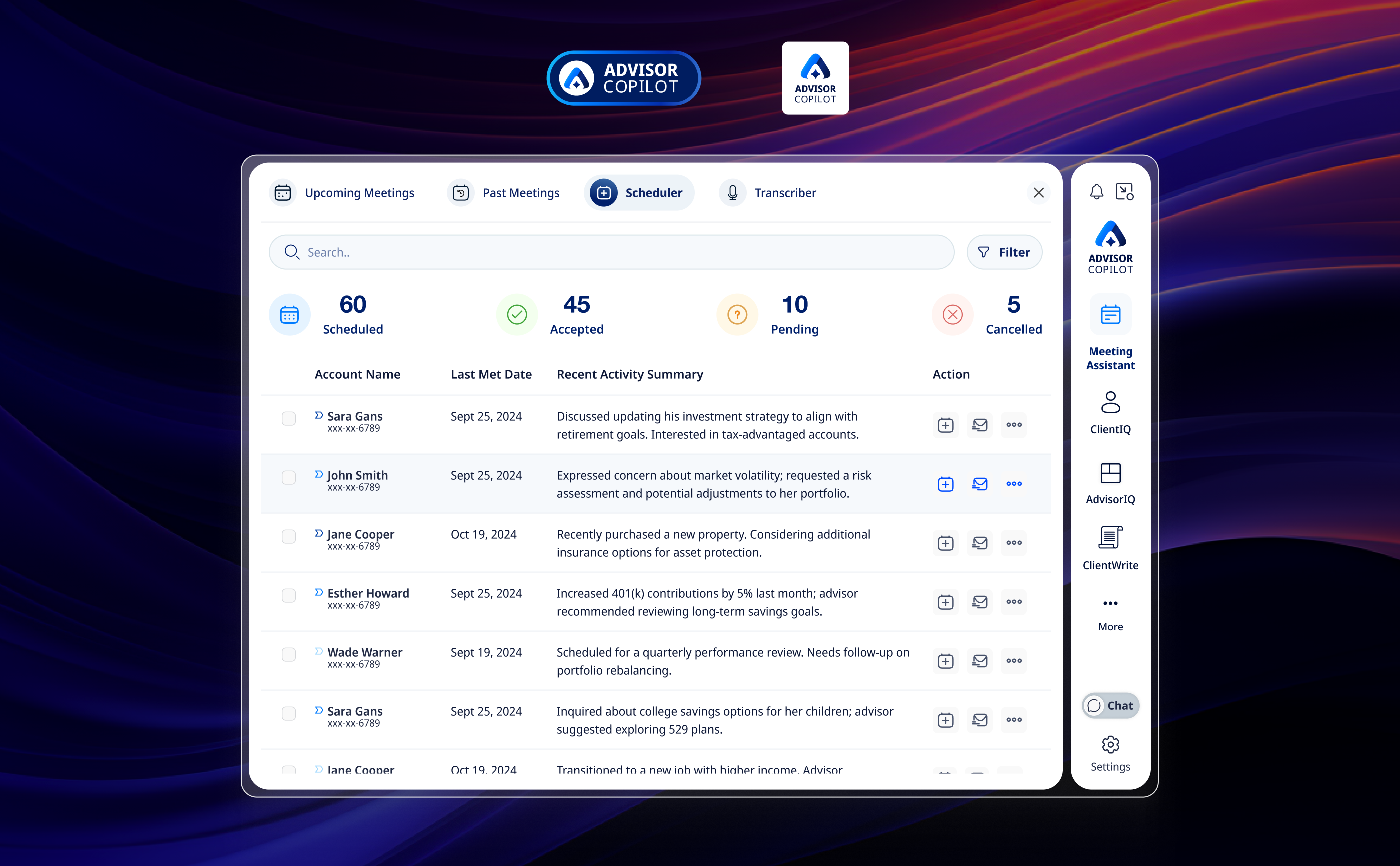Screen dimensions: 1400x866
Task: Check the checkbox for first Sara Gans row
Action: click(289, 418)
